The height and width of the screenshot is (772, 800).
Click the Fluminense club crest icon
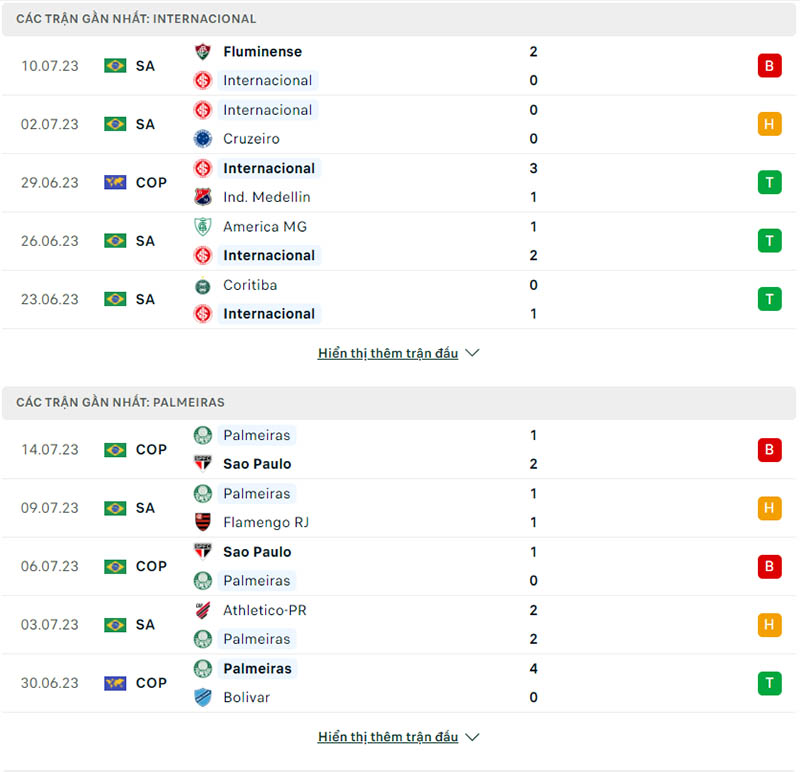pos(203,51)
